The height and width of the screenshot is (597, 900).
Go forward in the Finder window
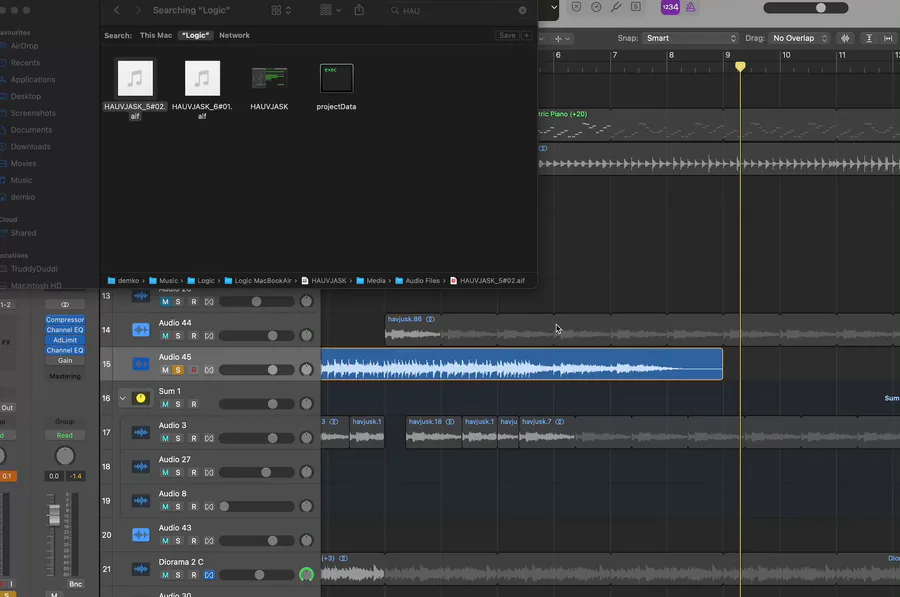click(x=138, y=10)
